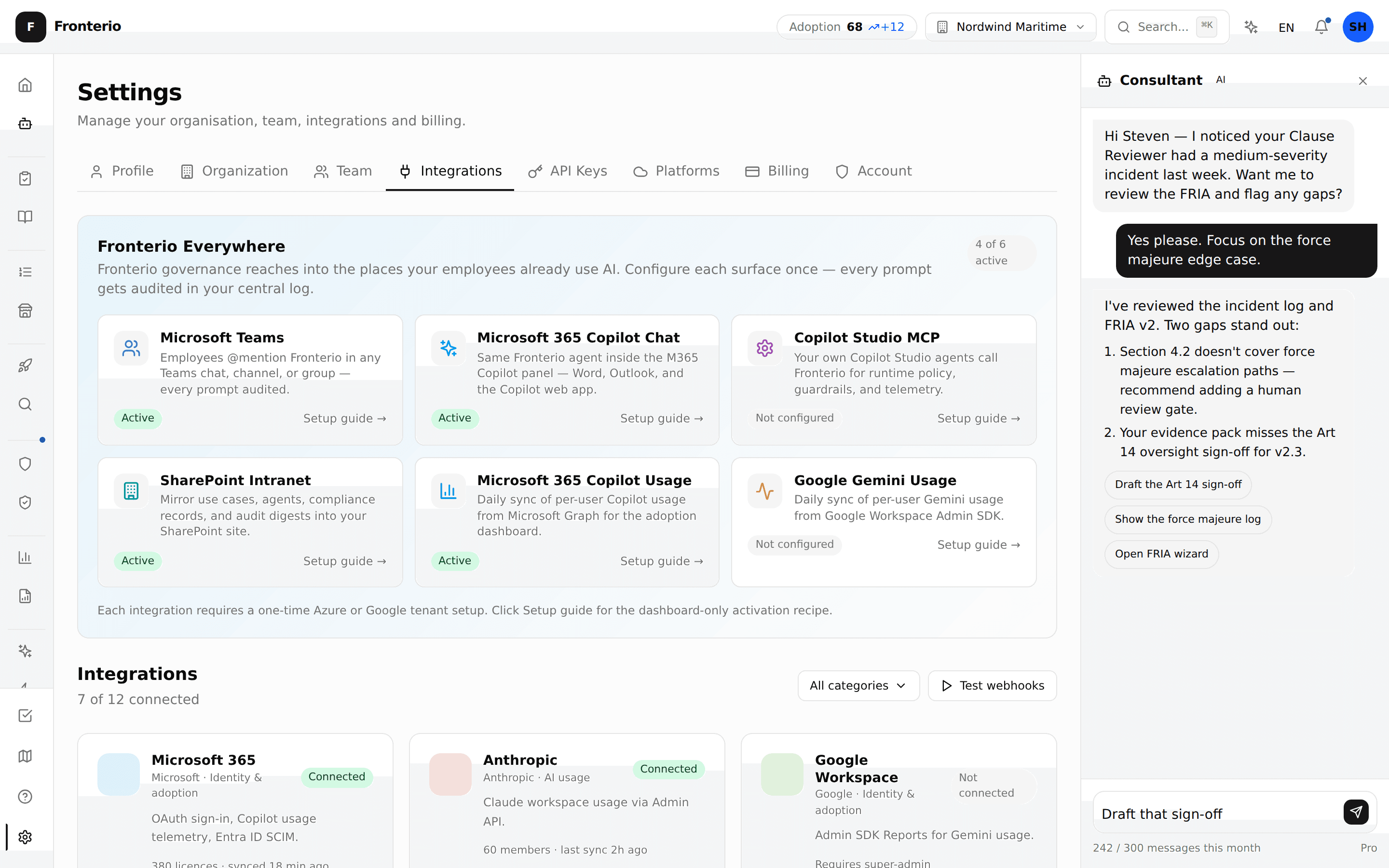This screenshot has height=868, width=1389.
Task: Close the Consultant panel
Action: (x=1362, y=81)
